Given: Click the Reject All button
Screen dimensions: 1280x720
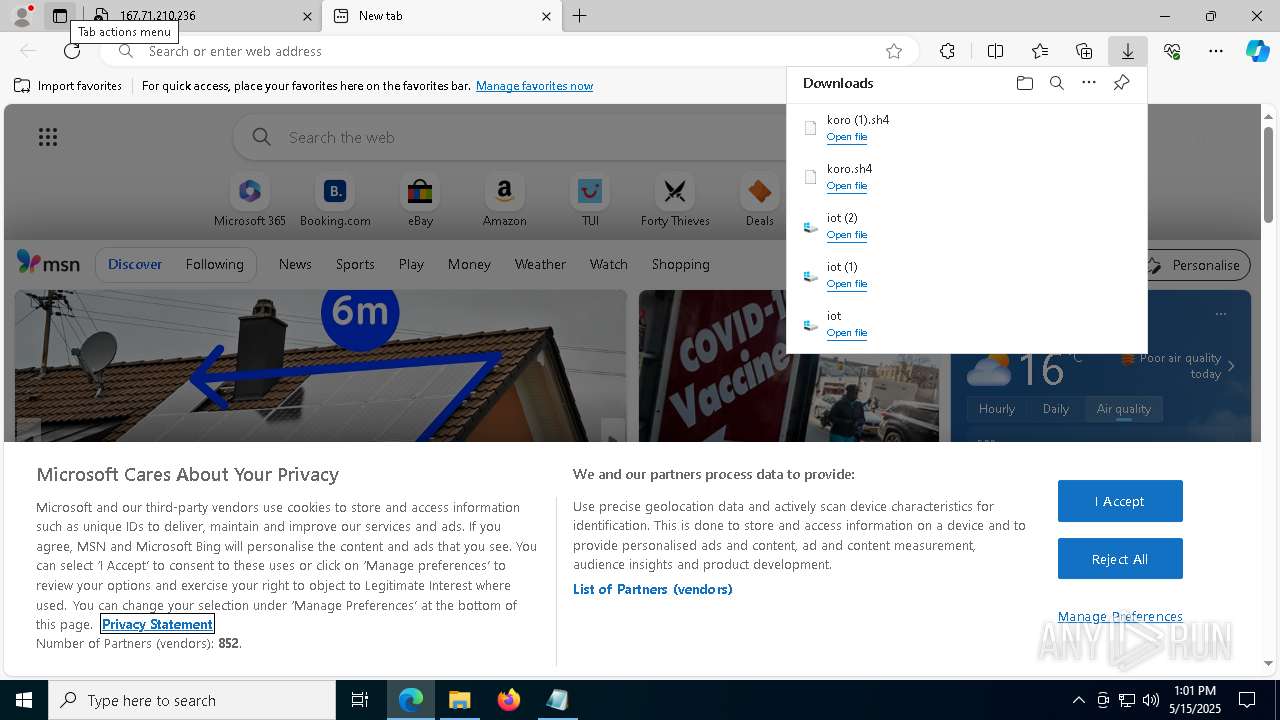Looking at the screenshot, I should tap(1120, 559).
